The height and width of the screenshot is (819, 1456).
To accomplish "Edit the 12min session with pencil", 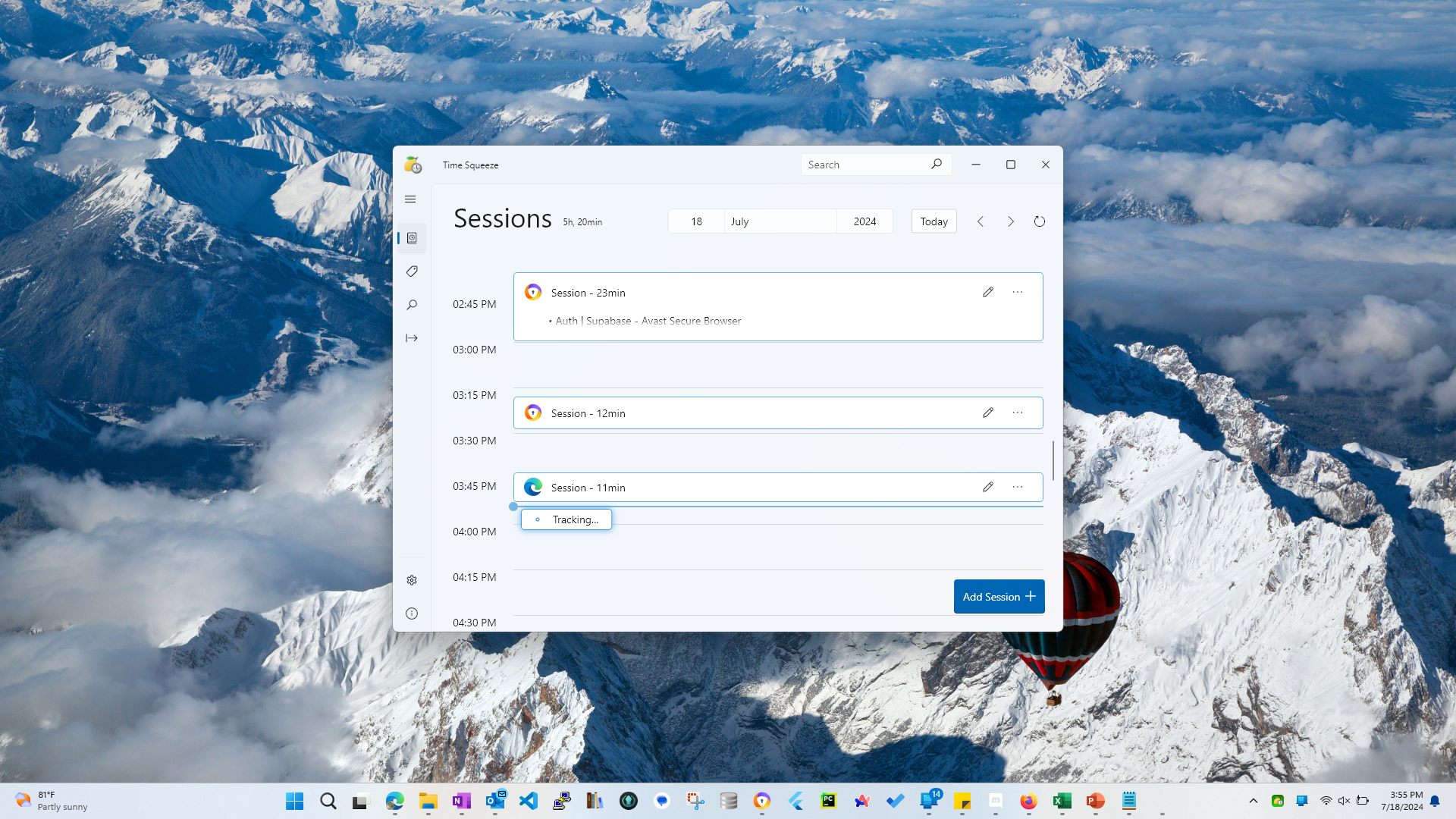I will [x=988, y=413].
